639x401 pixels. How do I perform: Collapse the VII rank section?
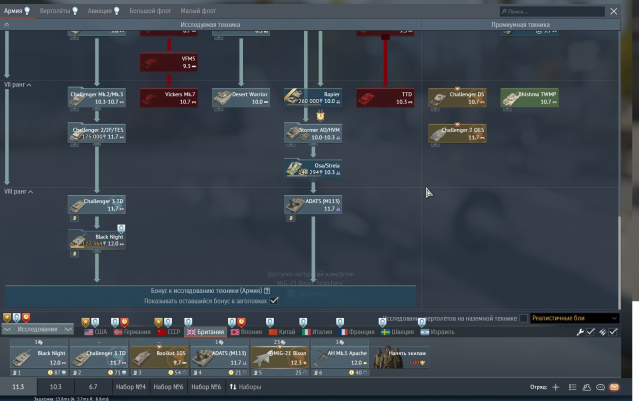(18, 85)
